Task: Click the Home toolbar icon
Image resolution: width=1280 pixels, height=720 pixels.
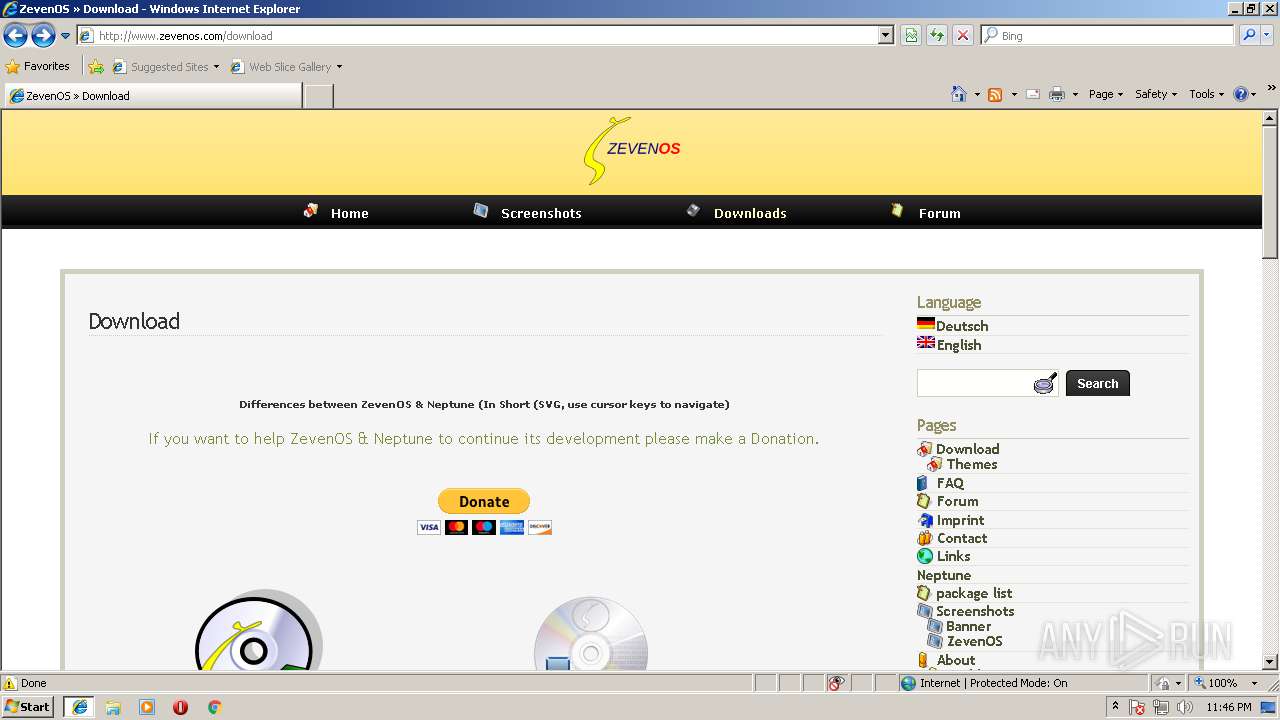Action: tap(959, 94)
